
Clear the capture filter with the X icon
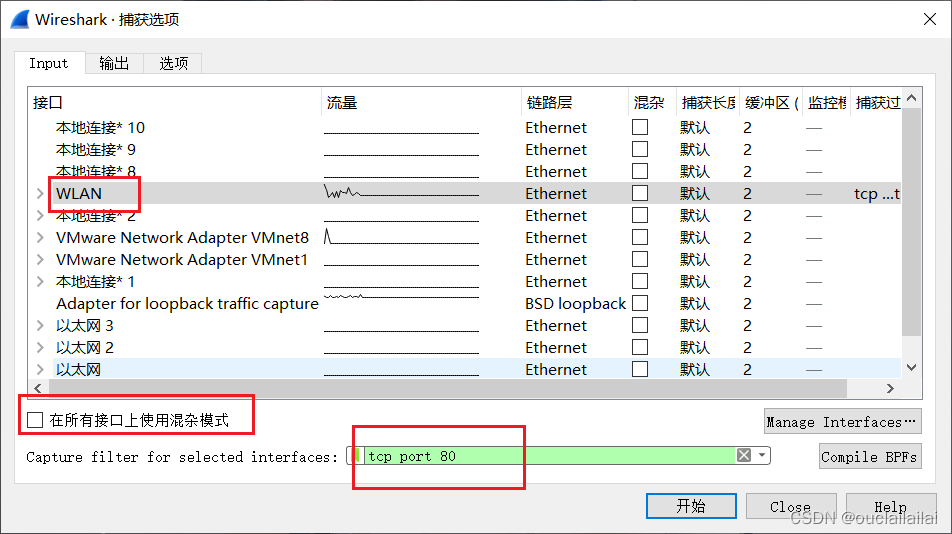(x=744, y=455)
